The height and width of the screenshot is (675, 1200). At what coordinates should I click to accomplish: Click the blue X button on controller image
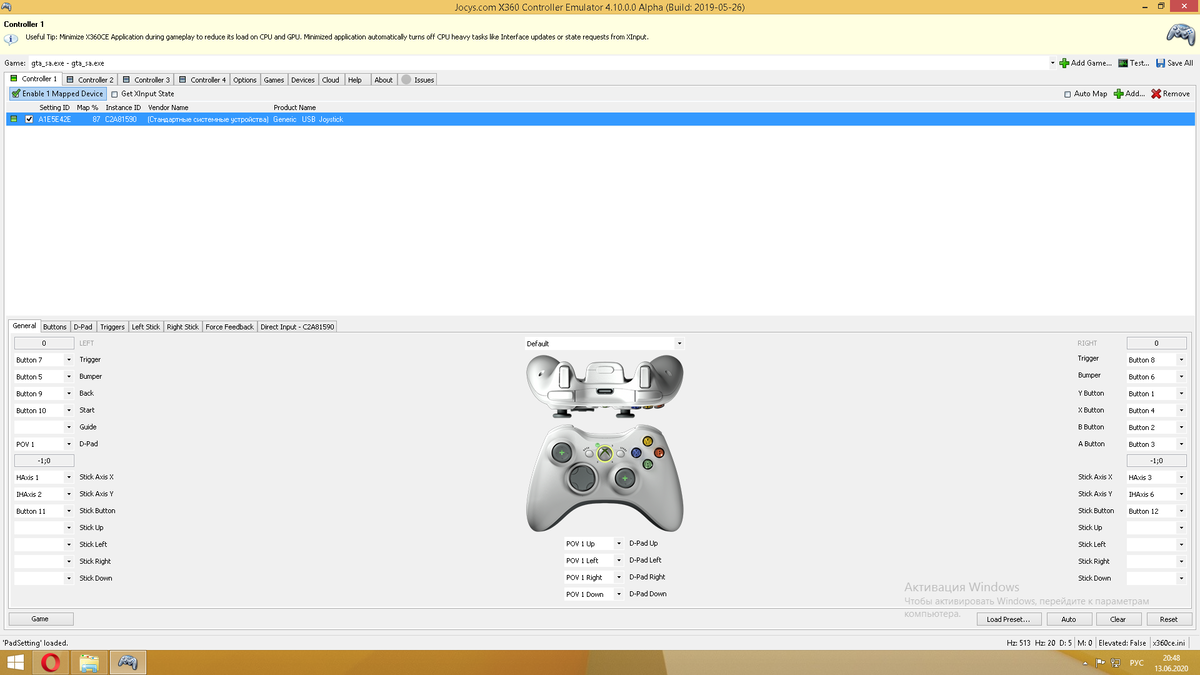(636, 452)
